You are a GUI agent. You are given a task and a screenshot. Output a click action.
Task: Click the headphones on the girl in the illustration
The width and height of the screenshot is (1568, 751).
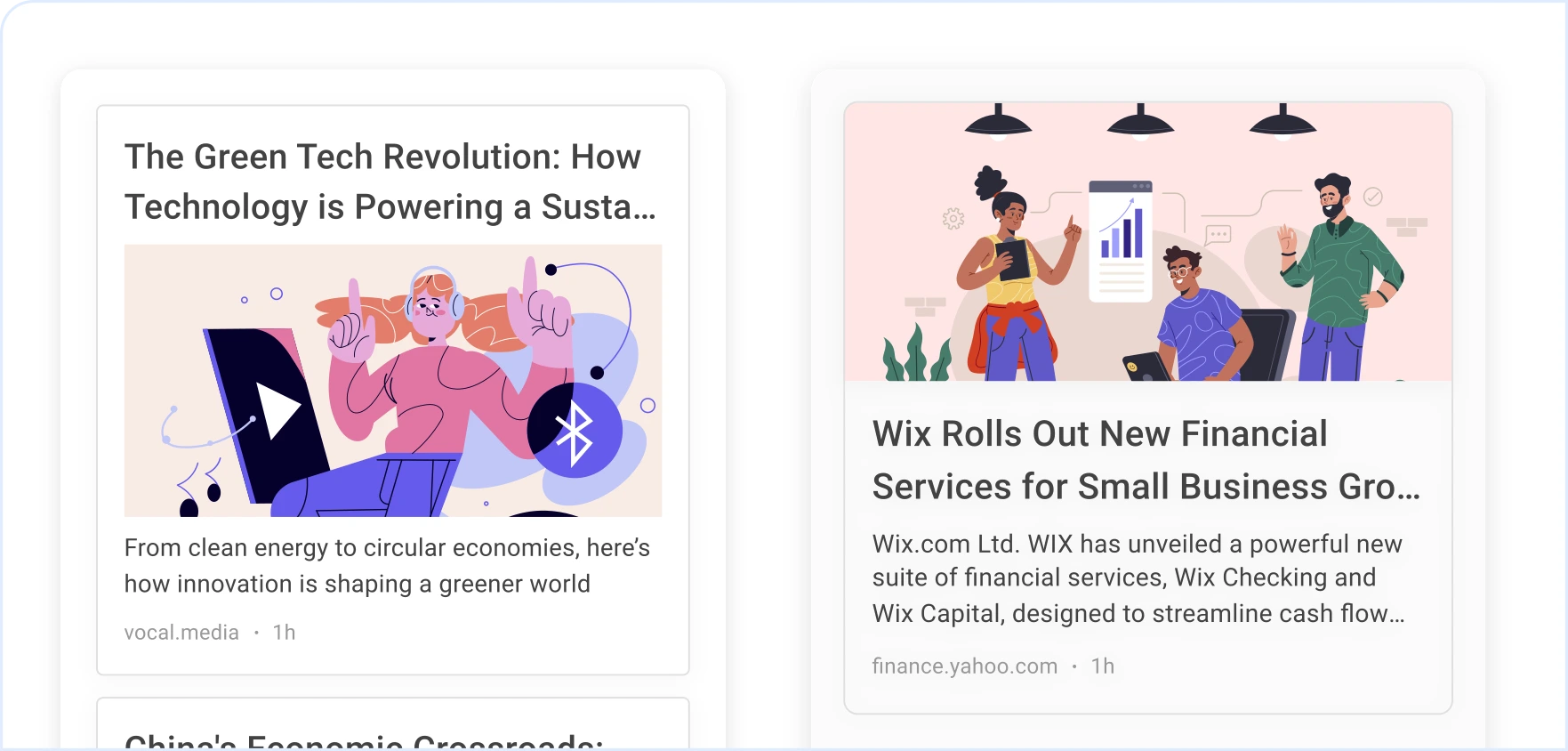click(x=433, y=291)
